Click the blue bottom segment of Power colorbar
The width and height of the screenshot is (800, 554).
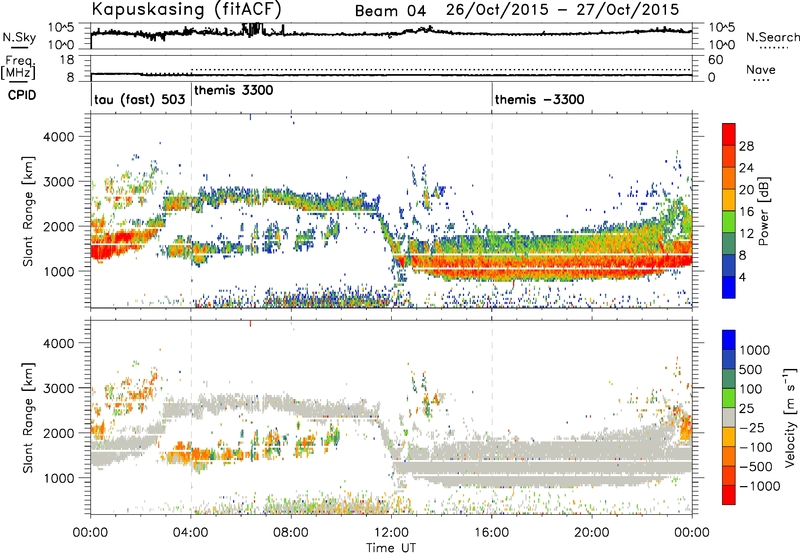[x=729, y=287]
